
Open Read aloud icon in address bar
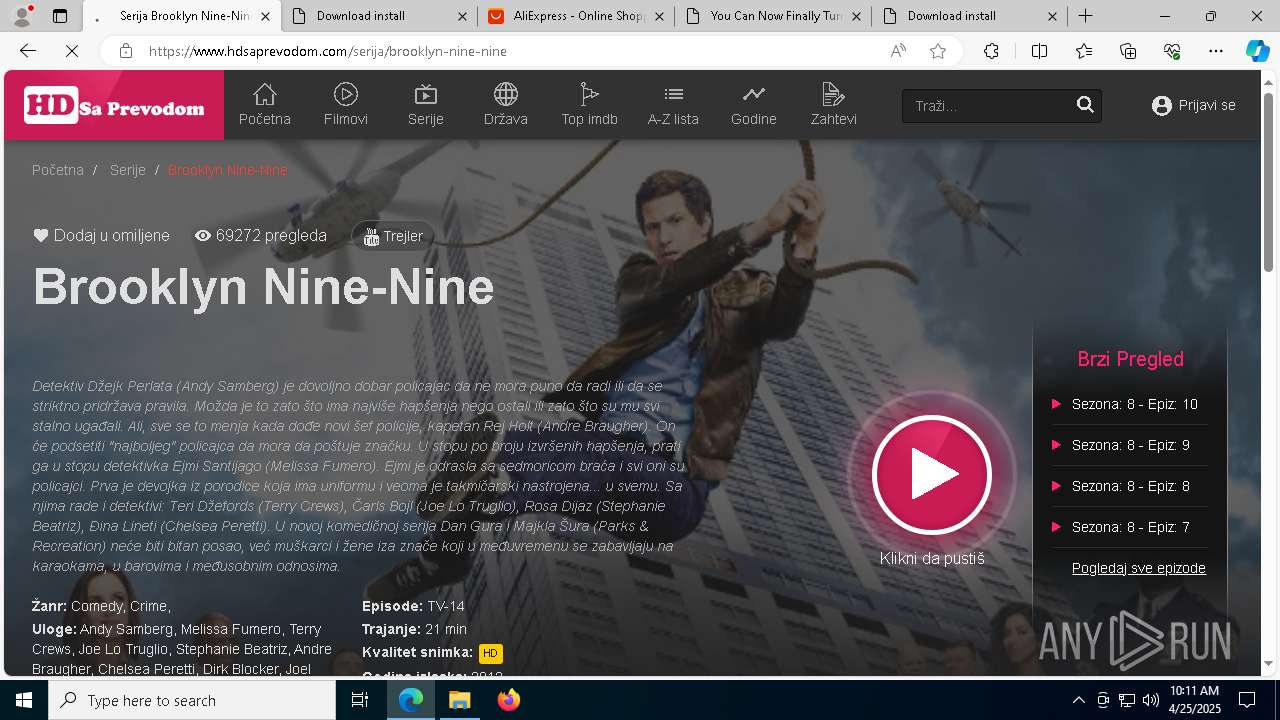pos(898,51)
